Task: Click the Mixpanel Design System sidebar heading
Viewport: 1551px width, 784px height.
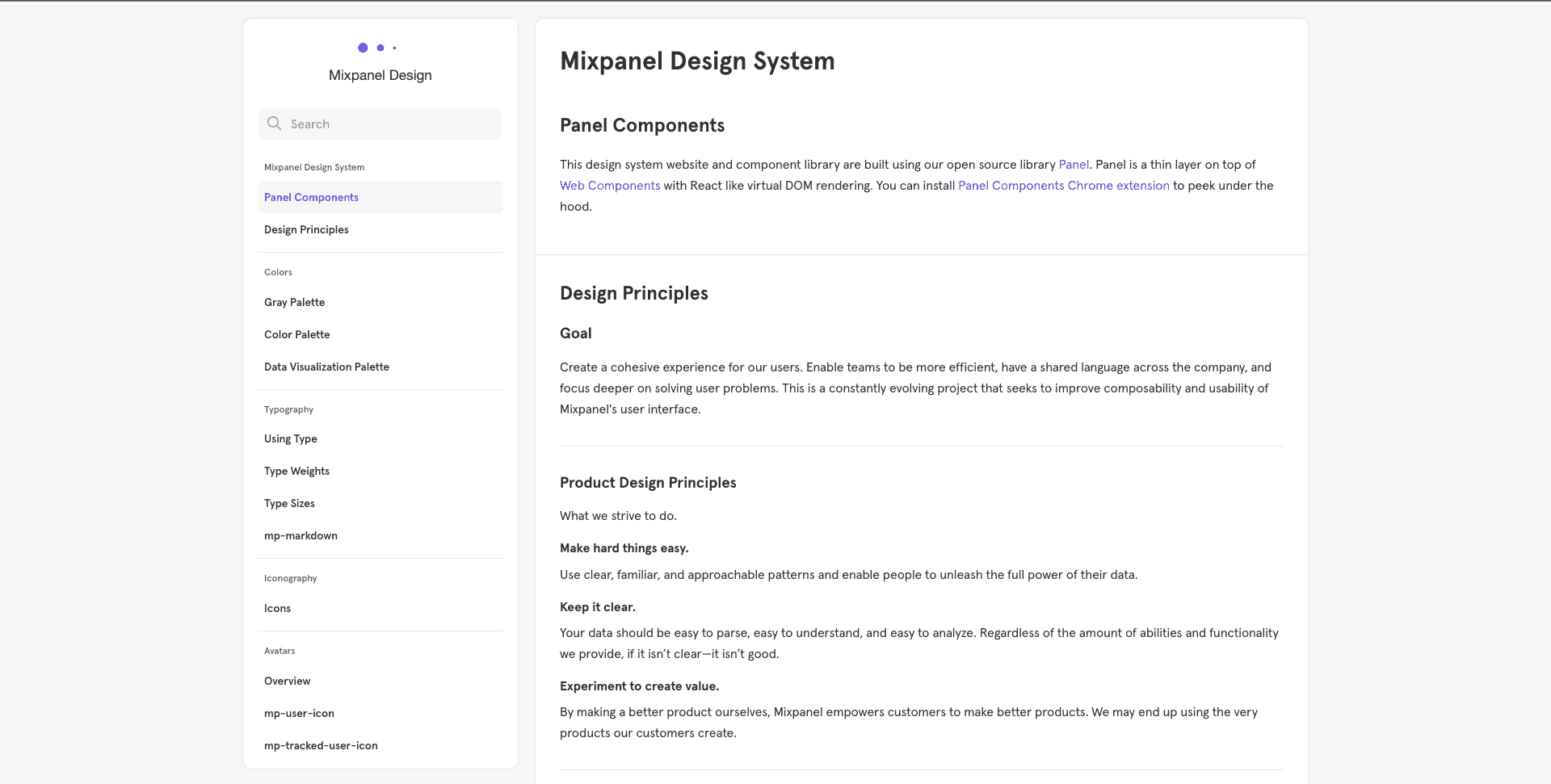Action: 314,167
